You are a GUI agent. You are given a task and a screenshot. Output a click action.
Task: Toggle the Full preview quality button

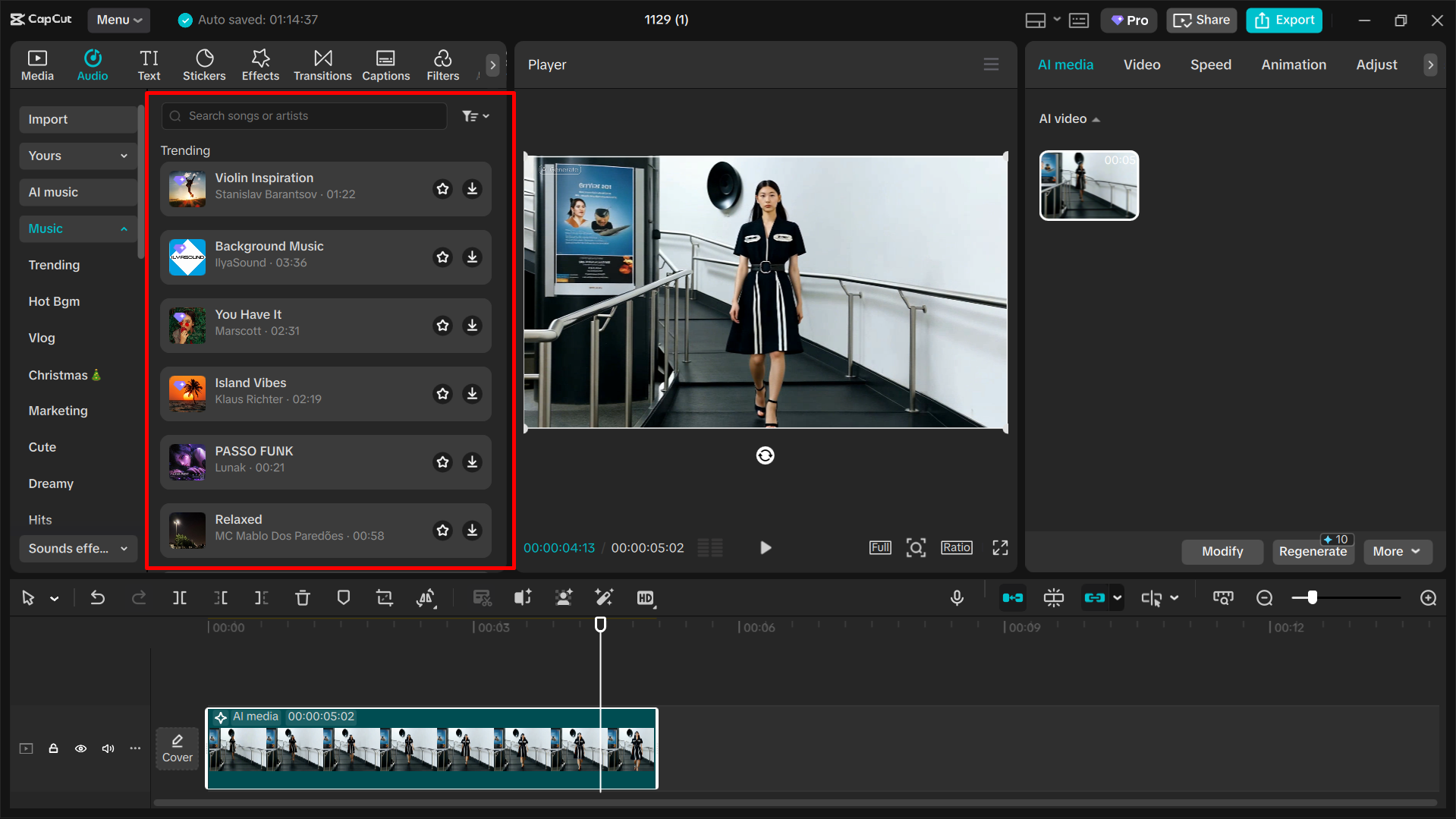click(x=880, y=547)
